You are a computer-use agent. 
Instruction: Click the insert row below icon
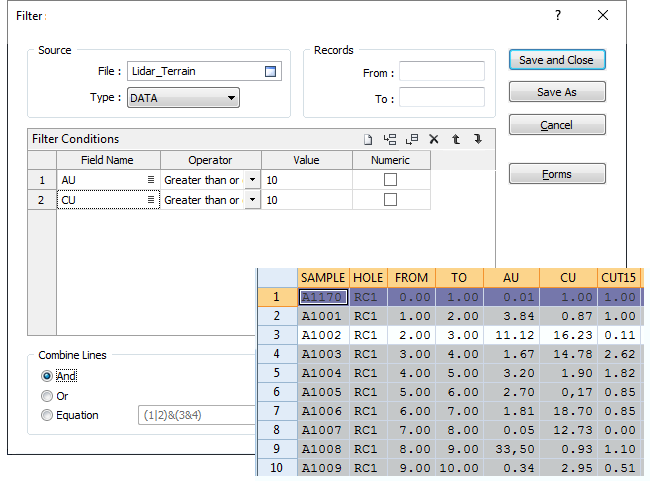(x=412, y=140)
